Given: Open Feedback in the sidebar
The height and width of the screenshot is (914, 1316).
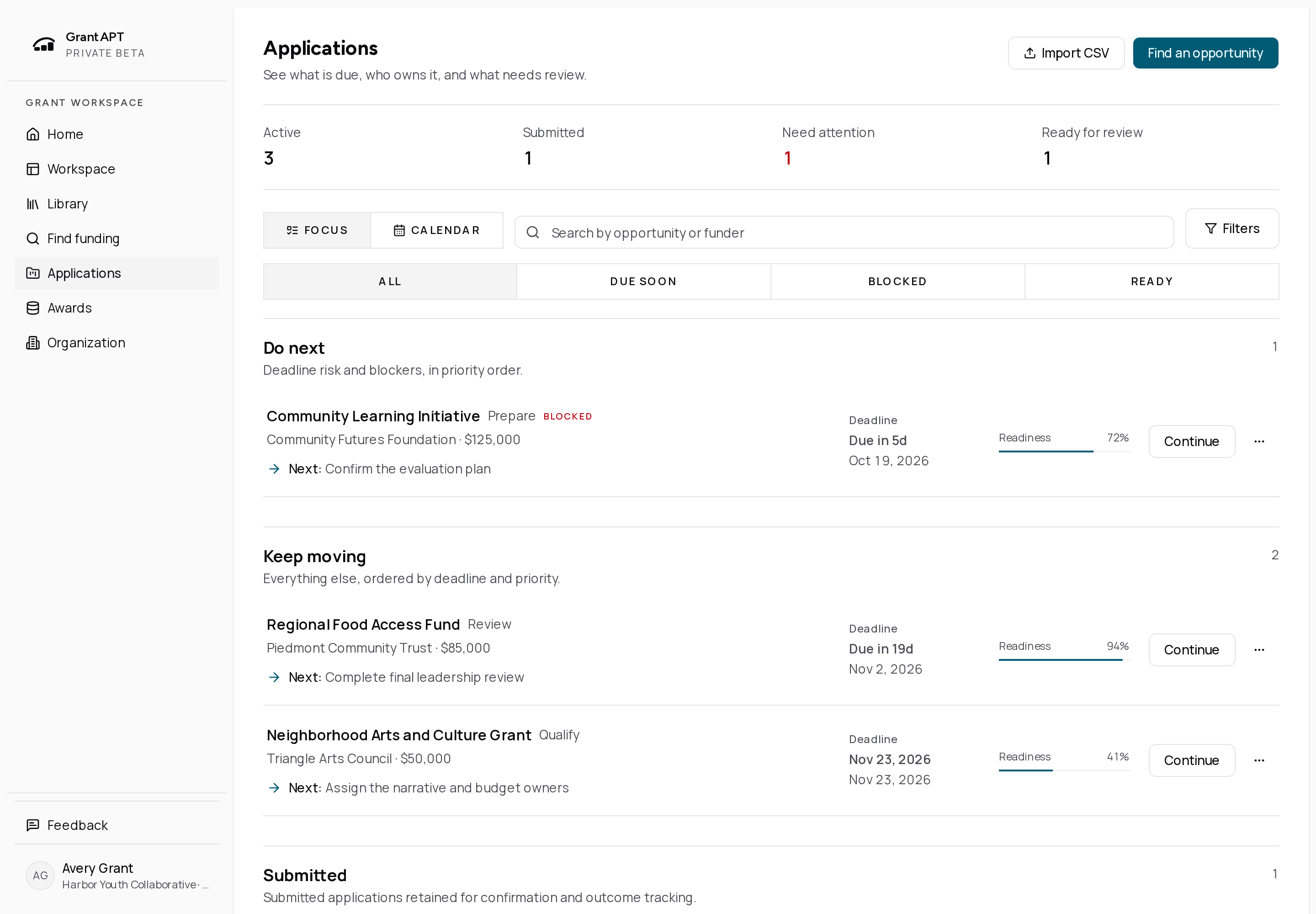Looking at the screenshot, I should point(117,825).
